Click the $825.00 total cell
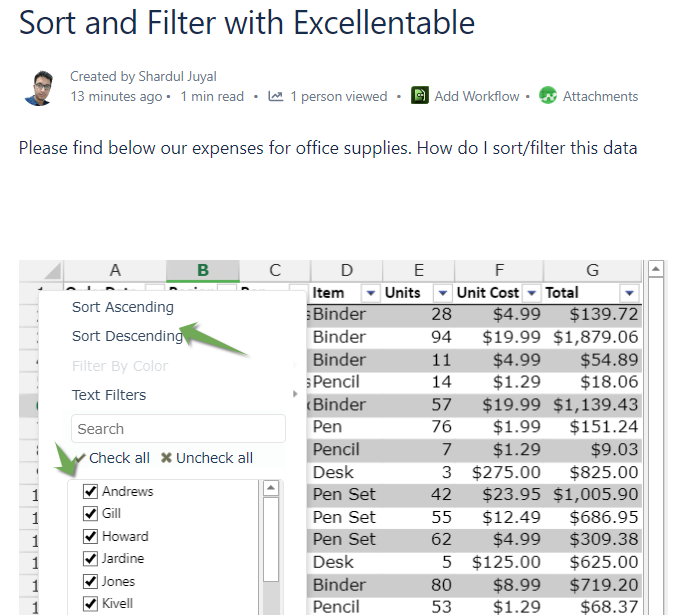The height and width of the screenshot is (615, 681). (592, 472)
